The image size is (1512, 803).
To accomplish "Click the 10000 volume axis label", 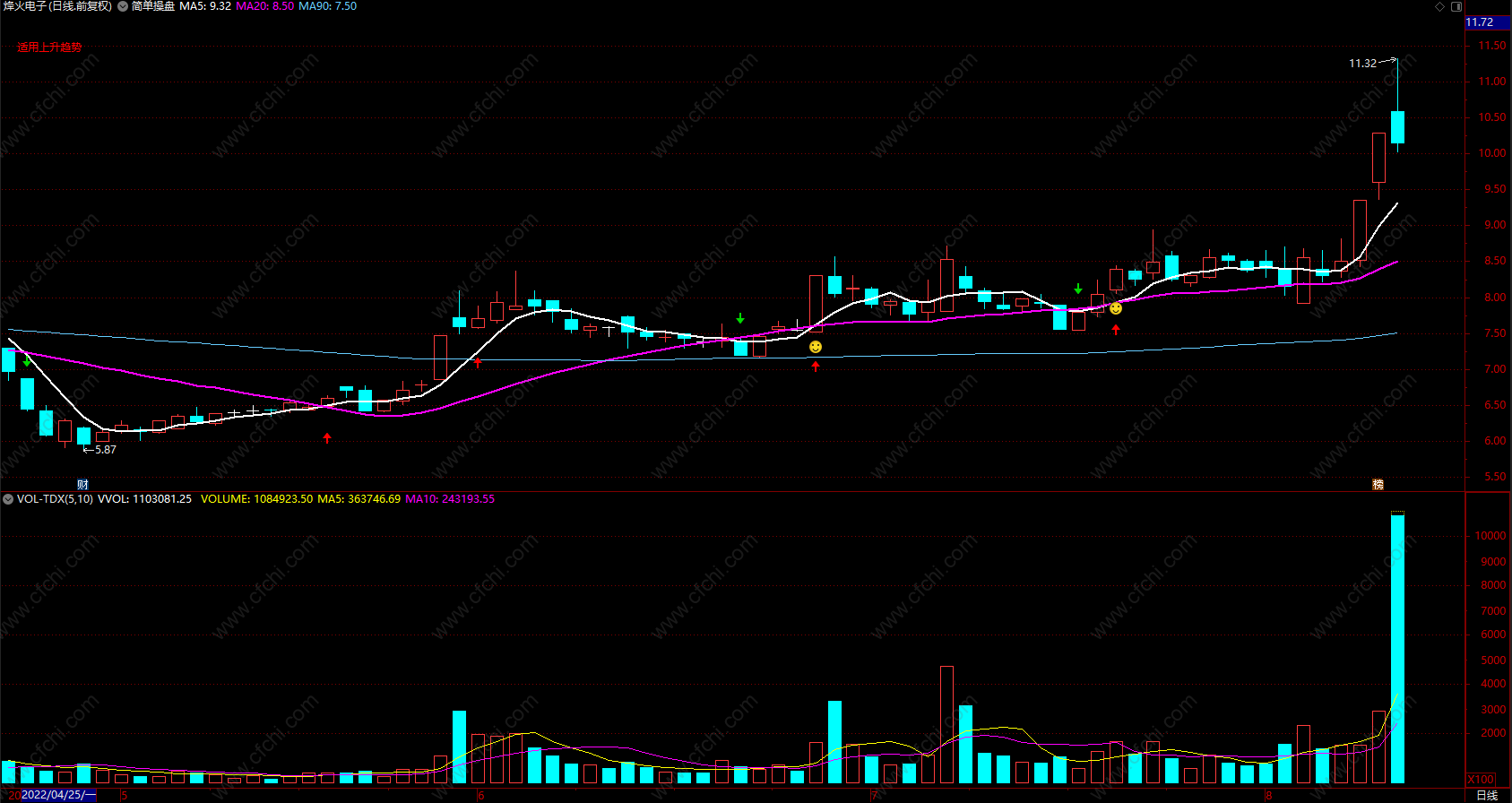I will [x=1490, y=536].
